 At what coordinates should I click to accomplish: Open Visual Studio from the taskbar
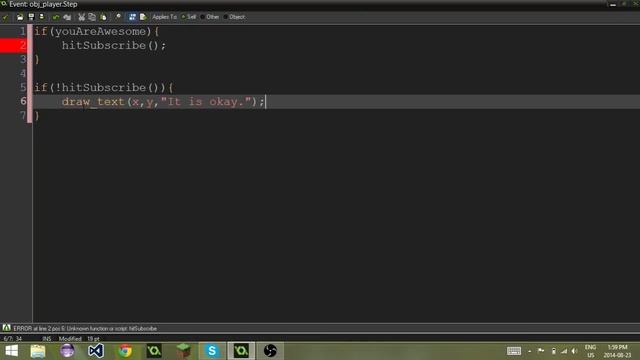96,351
